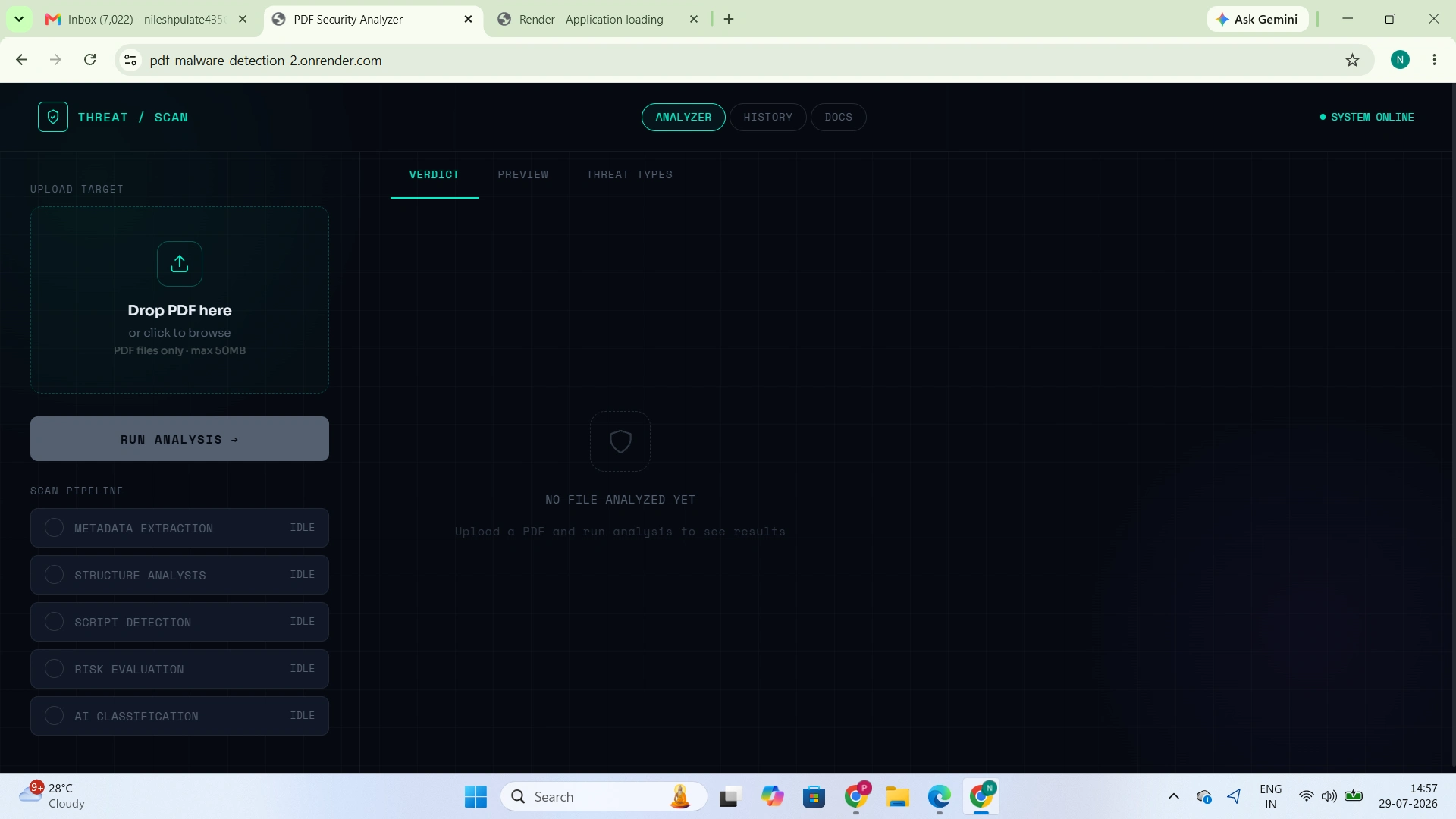Click the shield placeholder icon in verdict area

pyautogui.click(x=620, y=441)
